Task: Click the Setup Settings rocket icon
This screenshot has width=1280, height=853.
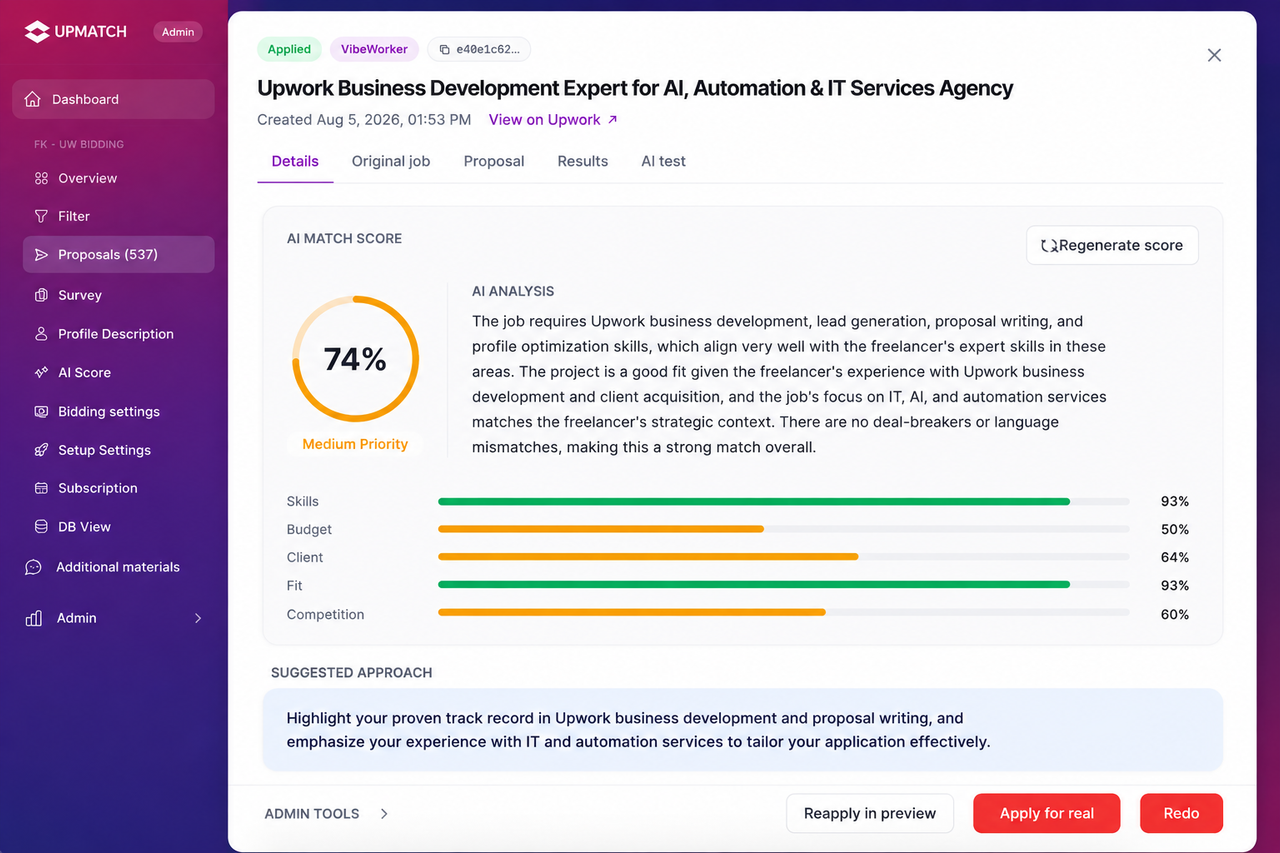Action: [41, 450]
